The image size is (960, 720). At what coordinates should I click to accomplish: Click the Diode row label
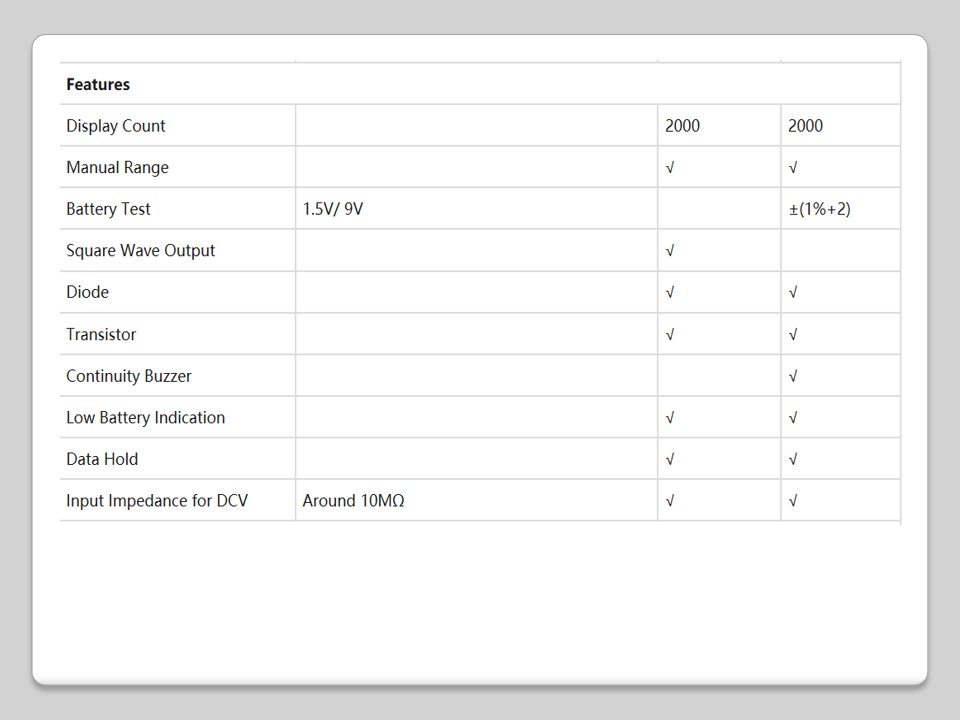pyautogui.click(x=87, y=292)
